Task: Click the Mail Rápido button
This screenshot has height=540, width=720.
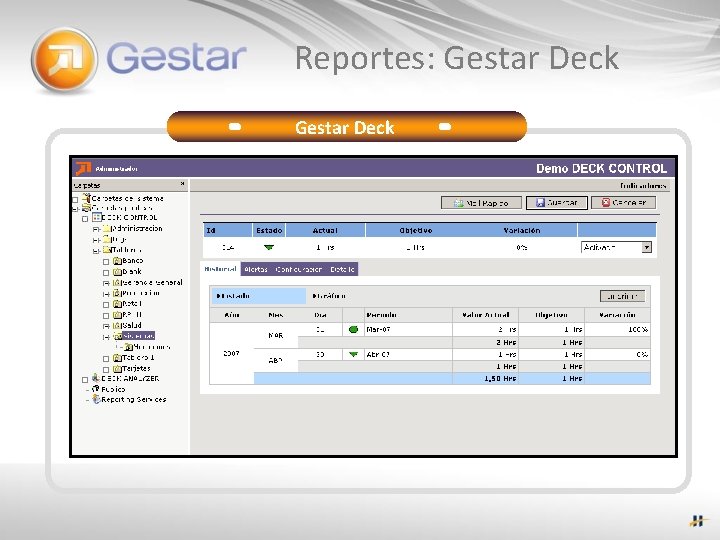Action: click(x=481, y=202)
